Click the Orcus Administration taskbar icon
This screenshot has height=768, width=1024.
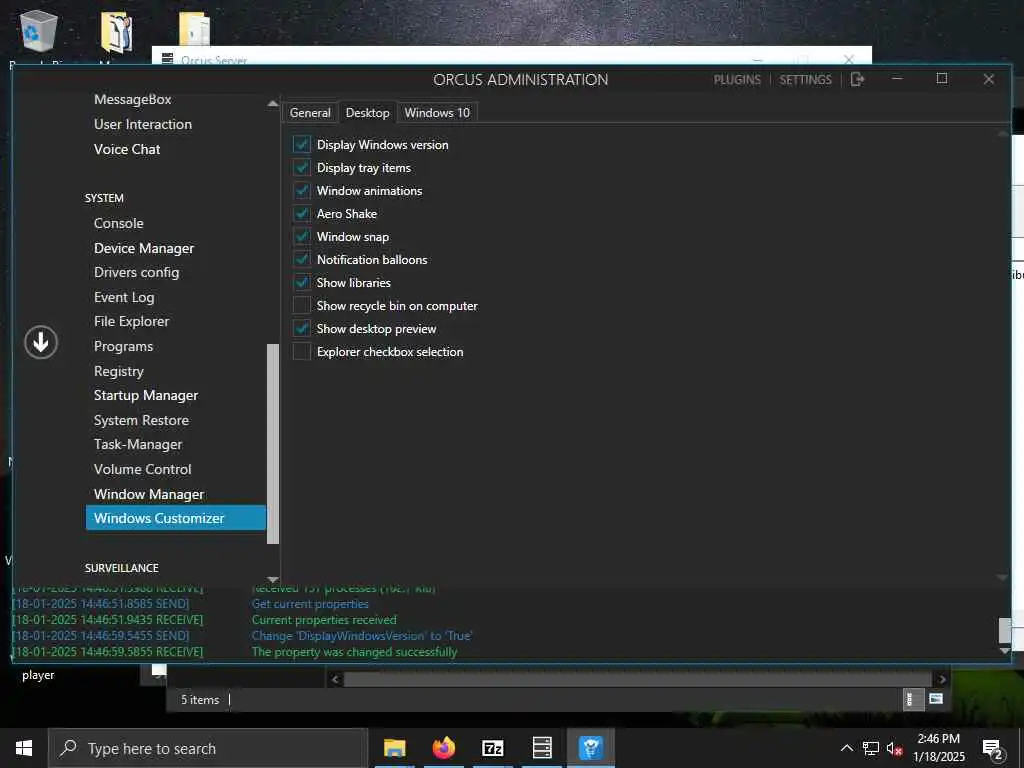tap(590, 748)
